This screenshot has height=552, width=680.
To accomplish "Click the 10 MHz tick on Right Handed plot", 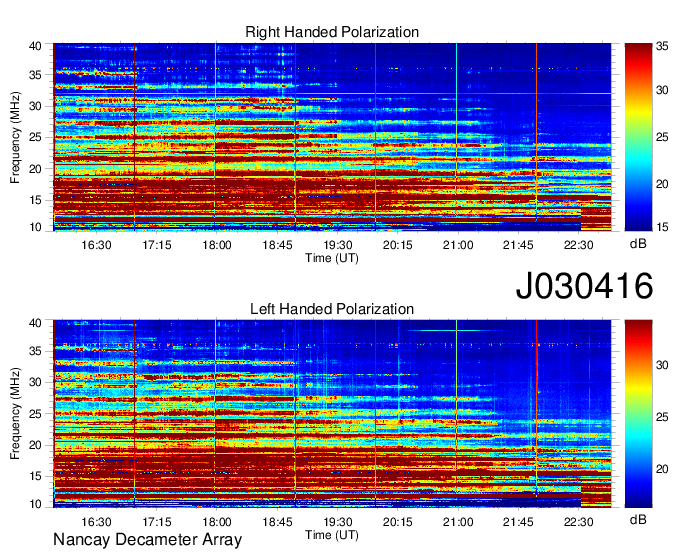I will [35, 227].
